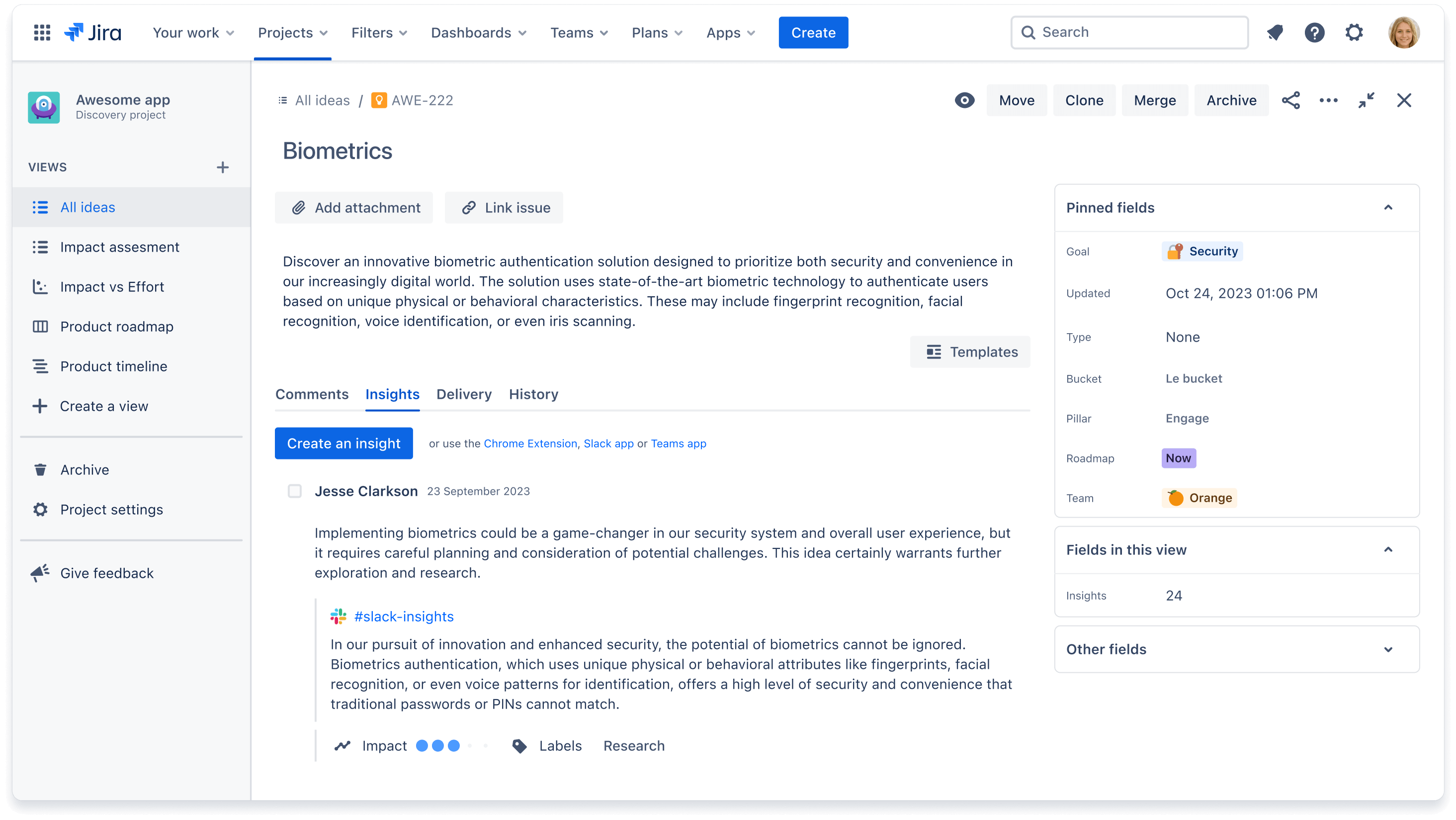Click the more options ellipsis icon
The width and height of the screenshot is (1456, 820).
[x=1328, y=100]
